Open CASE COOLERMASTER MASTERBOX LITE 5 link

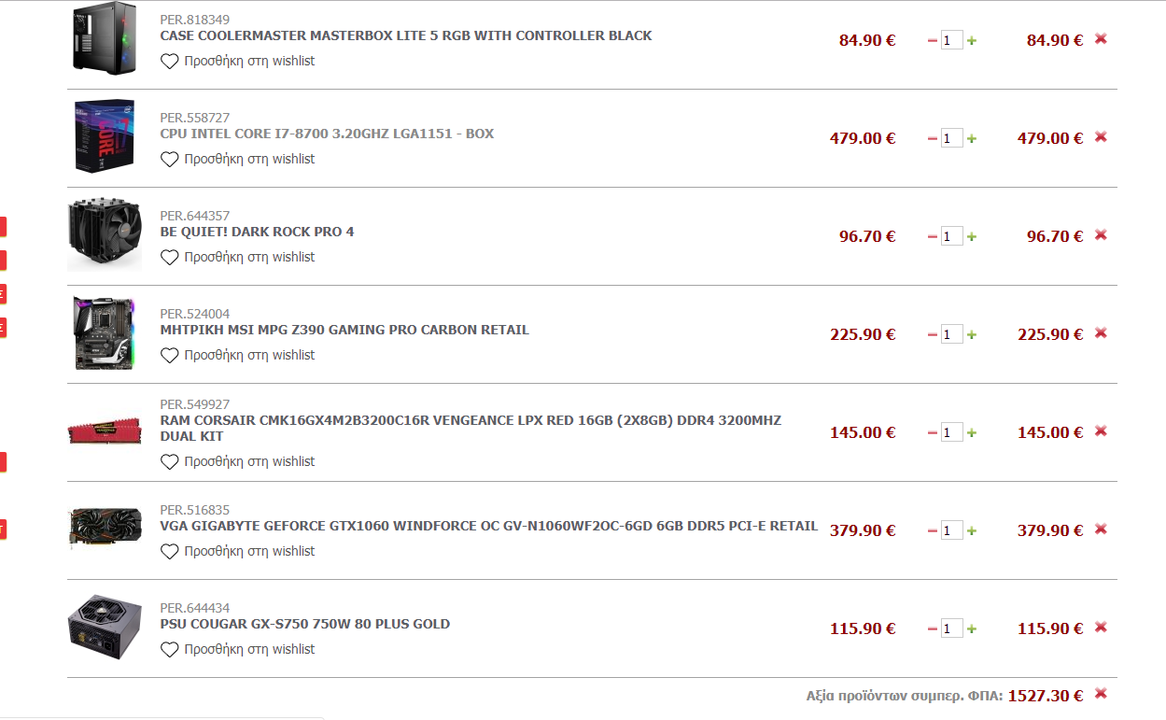pyautogui.click(x=405, y=36)
